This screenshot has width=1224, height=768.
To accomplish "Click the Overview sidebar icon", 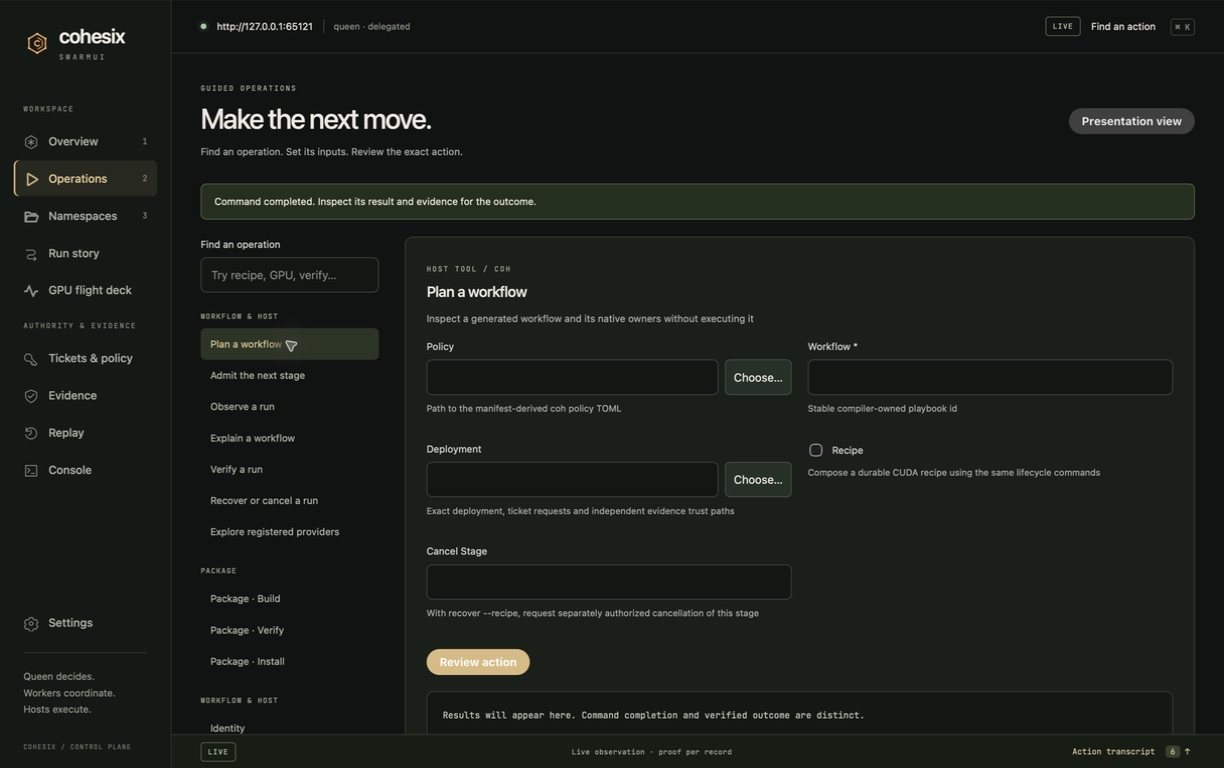I will point(31,142).
